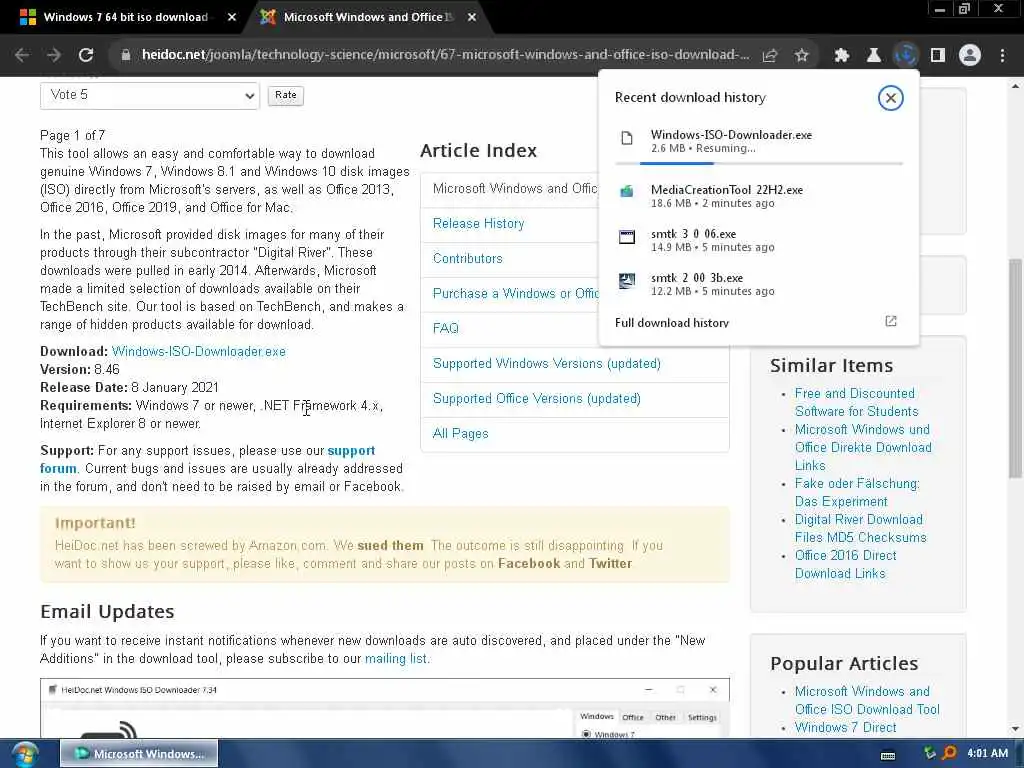Click the smtk 2 00 3b.exe file icon

(x=627, y=280)
